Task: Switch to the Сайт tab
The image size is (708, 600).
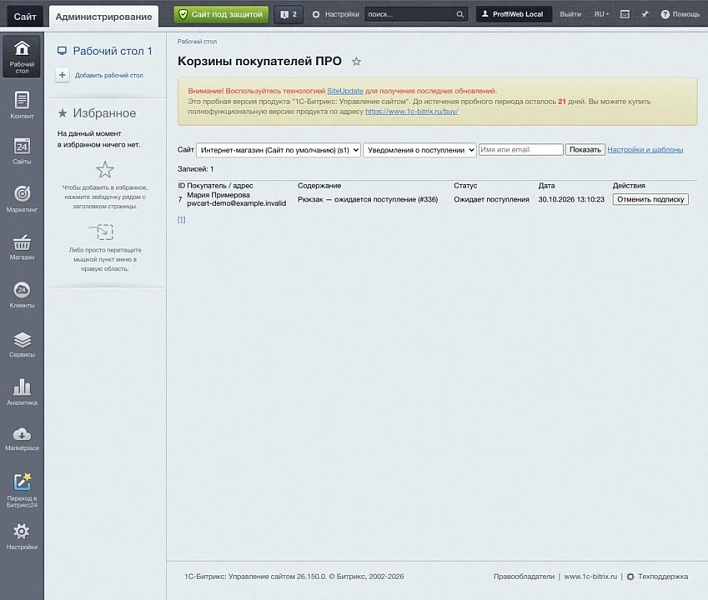Action: pos(25,17)
